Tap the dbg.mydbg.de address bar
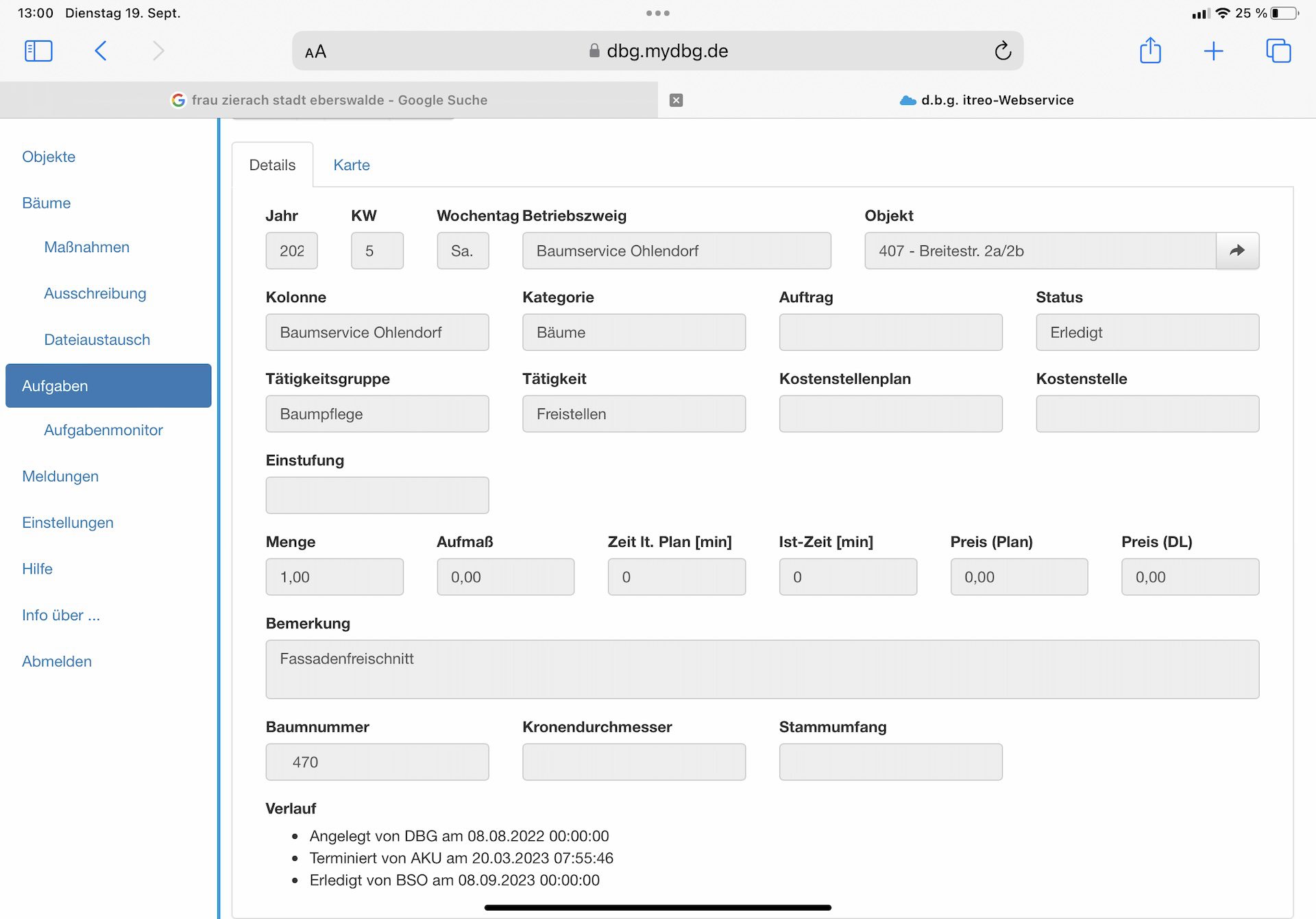1316x919 pixels. pos(666,51)
